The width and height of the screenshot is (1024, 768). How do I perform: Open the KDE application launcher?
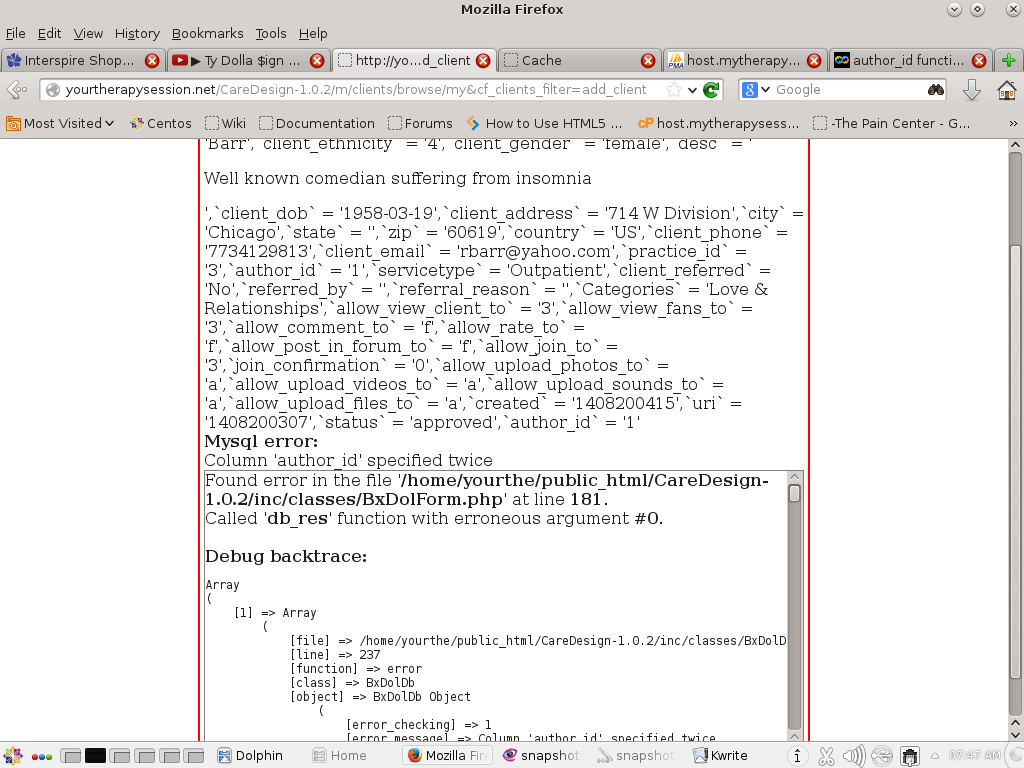(x=13, y=756)
